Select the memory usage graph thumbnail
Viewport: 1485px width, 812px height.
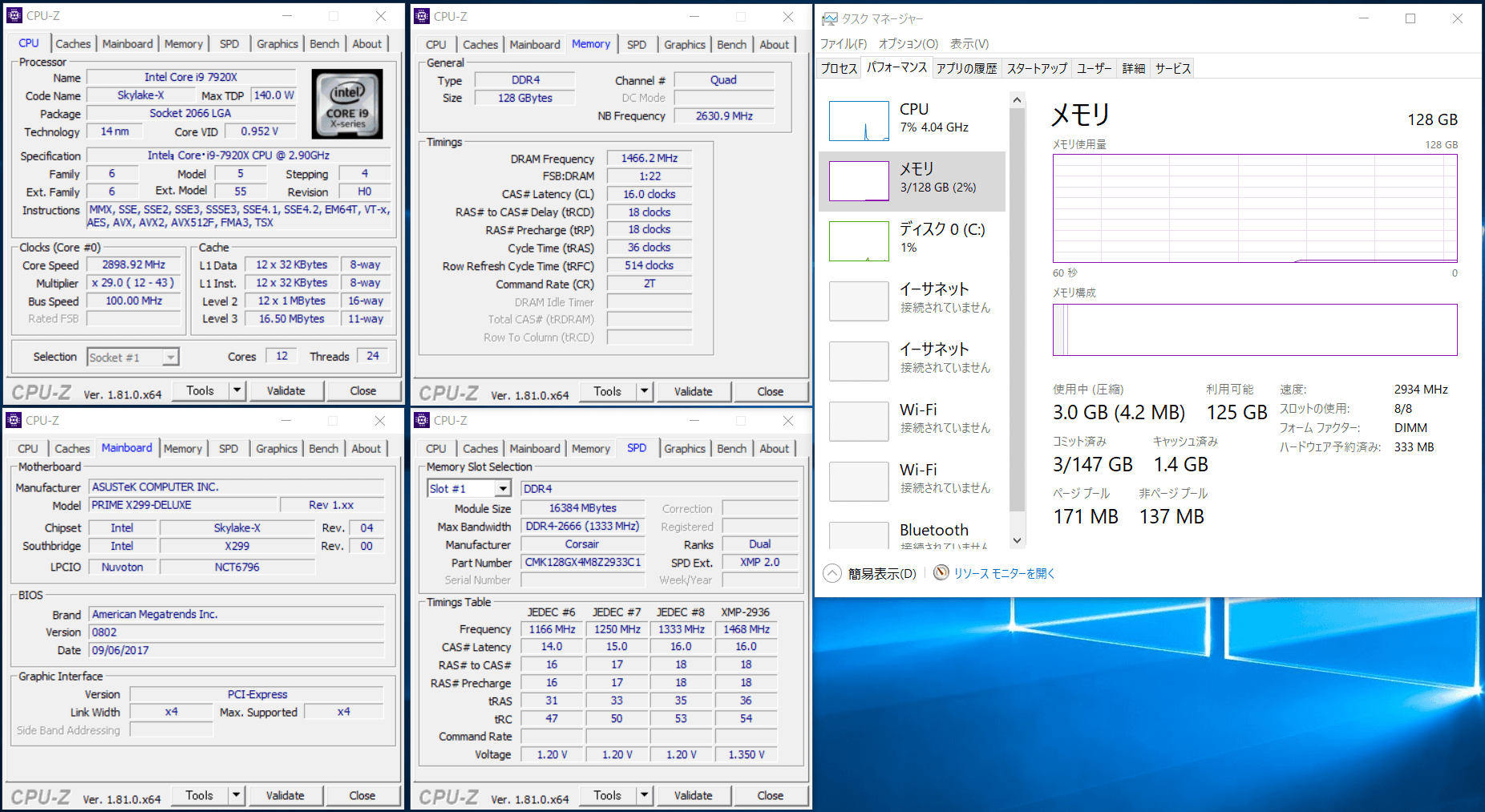point(859,181)
